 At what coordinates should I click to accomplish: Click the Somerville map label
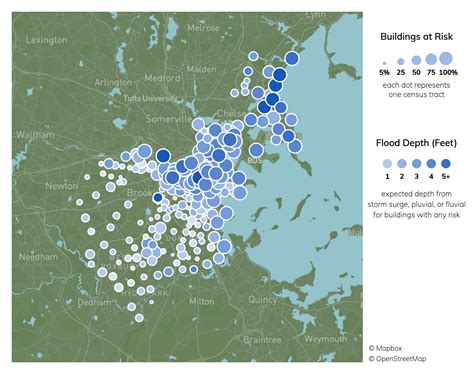169,119
